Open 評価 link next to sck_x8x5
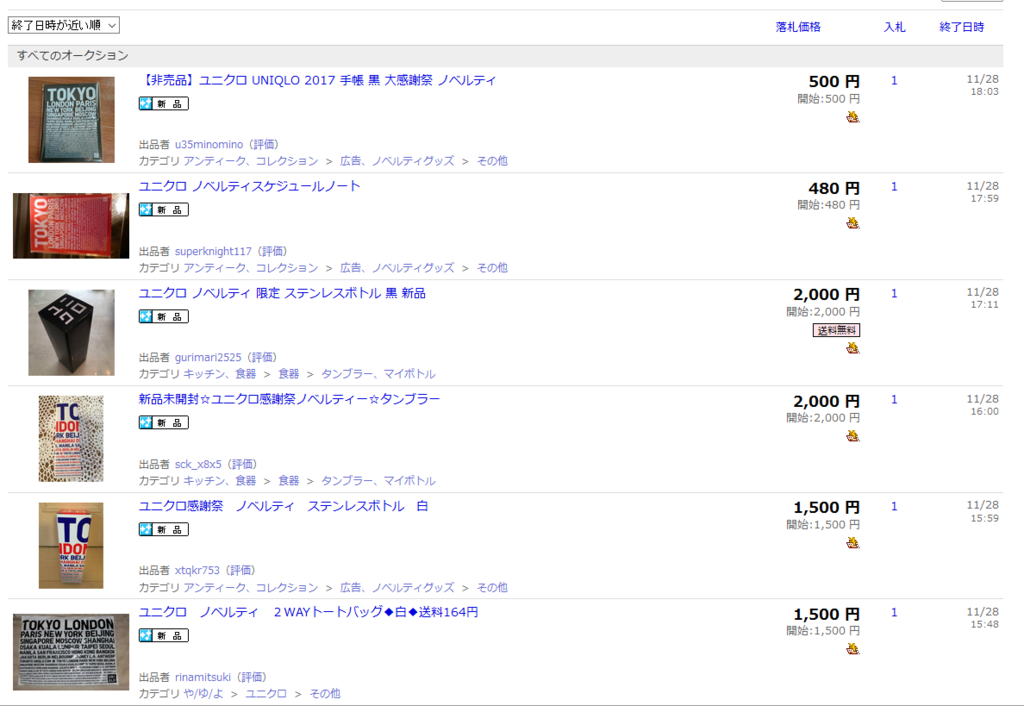The width and height of the screenshot is (1024, 706). (x=242, y=464)
